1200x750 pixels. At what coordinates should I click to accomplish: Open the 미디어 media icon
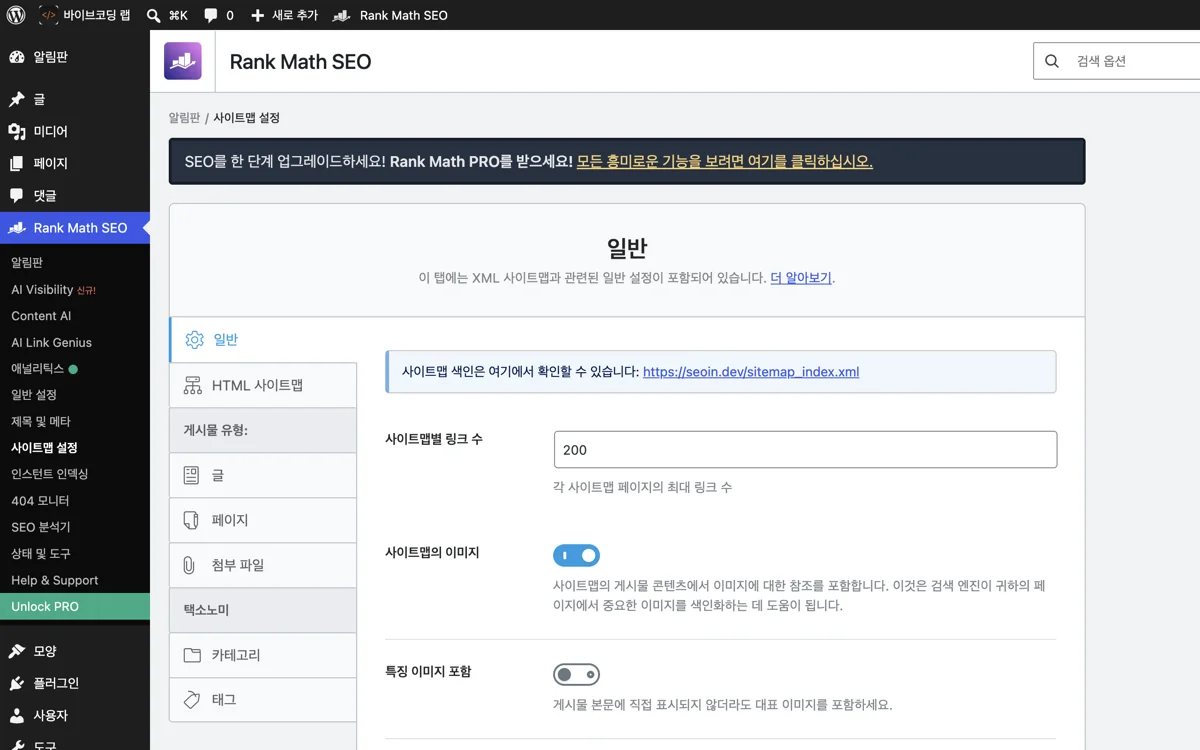click(17, 131)
